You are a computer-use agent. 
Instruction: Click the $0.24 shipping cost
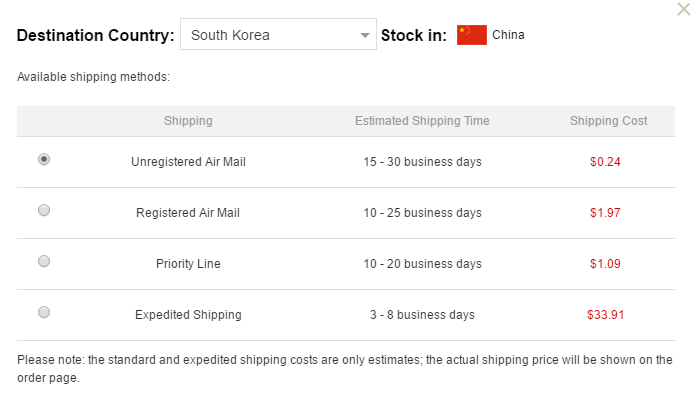point(605,162)
